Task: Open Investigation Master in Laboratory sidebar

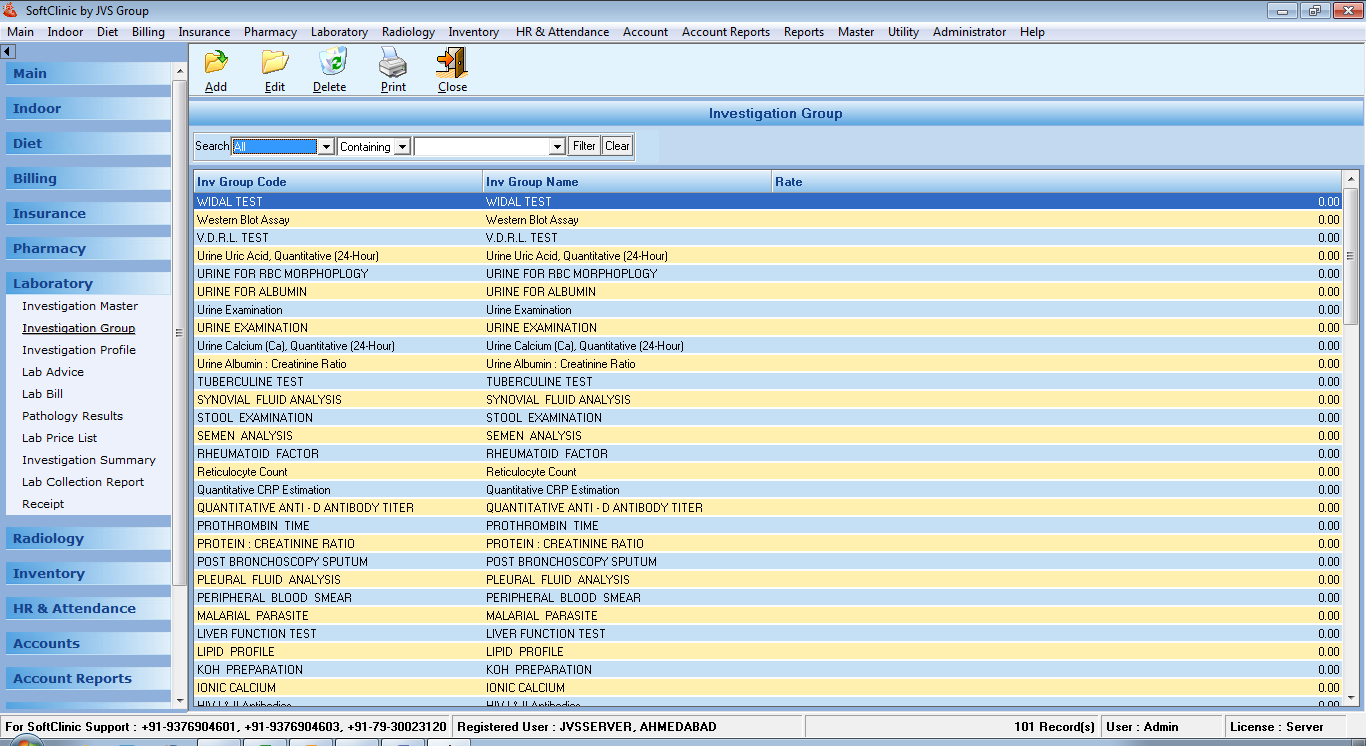Action: pyautogui.click(x=80, y=306)
